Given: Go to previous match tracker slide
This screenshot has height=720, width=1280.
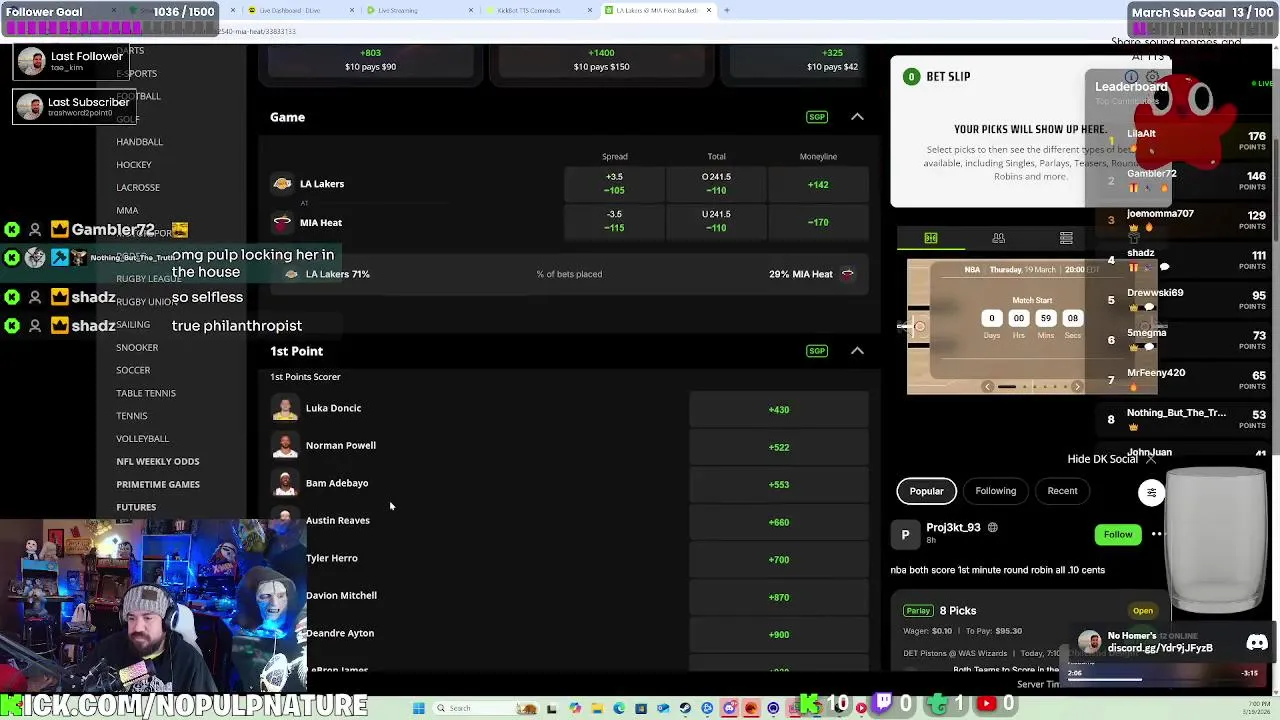Looking at the screenshot, I should coord(988,387).
